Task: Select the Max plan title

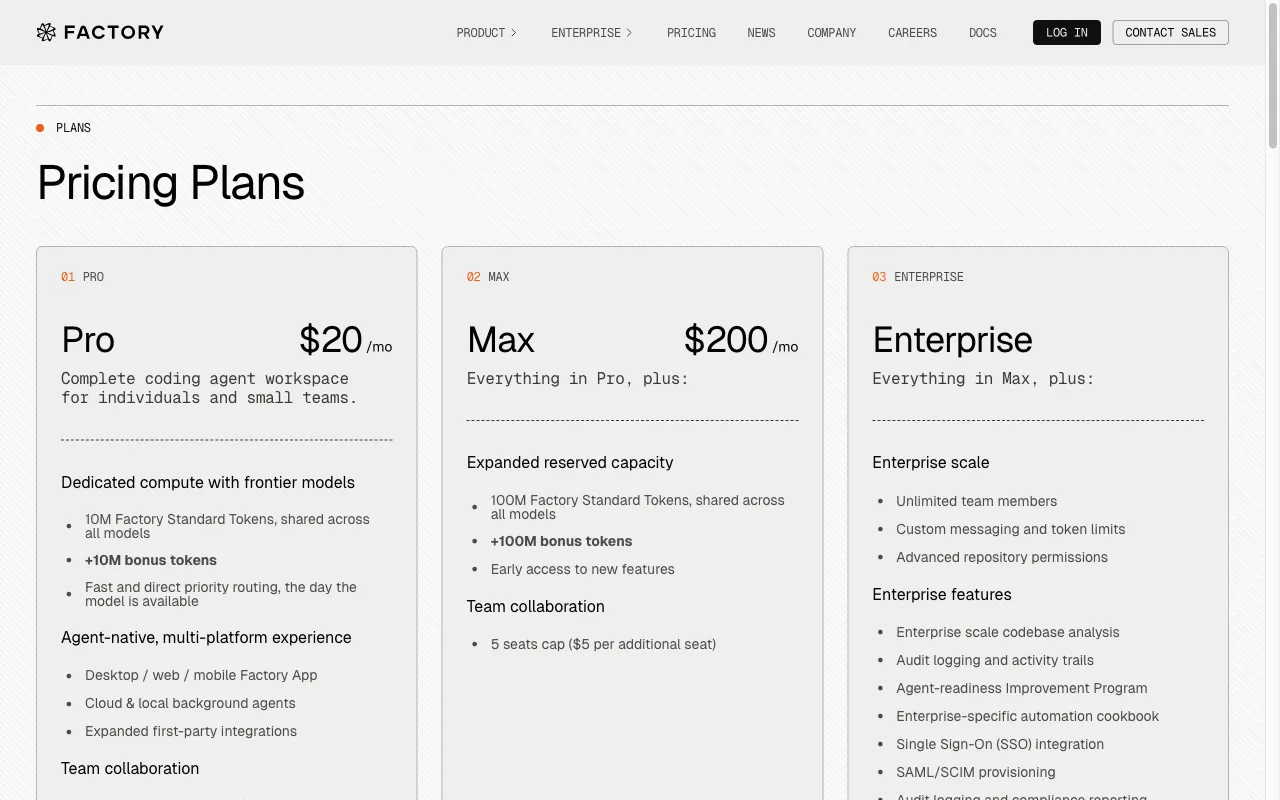Action: (x=501, y=340)
